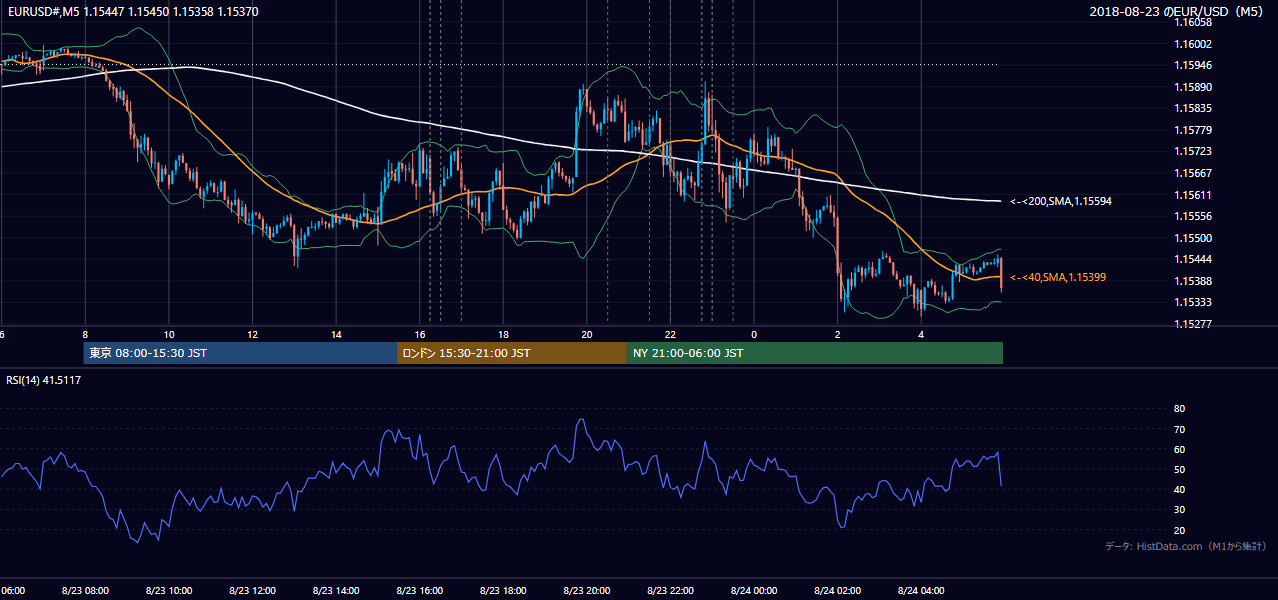
Task: Click the 200 SMA 1.15594 label
Action: point(1061,201)
